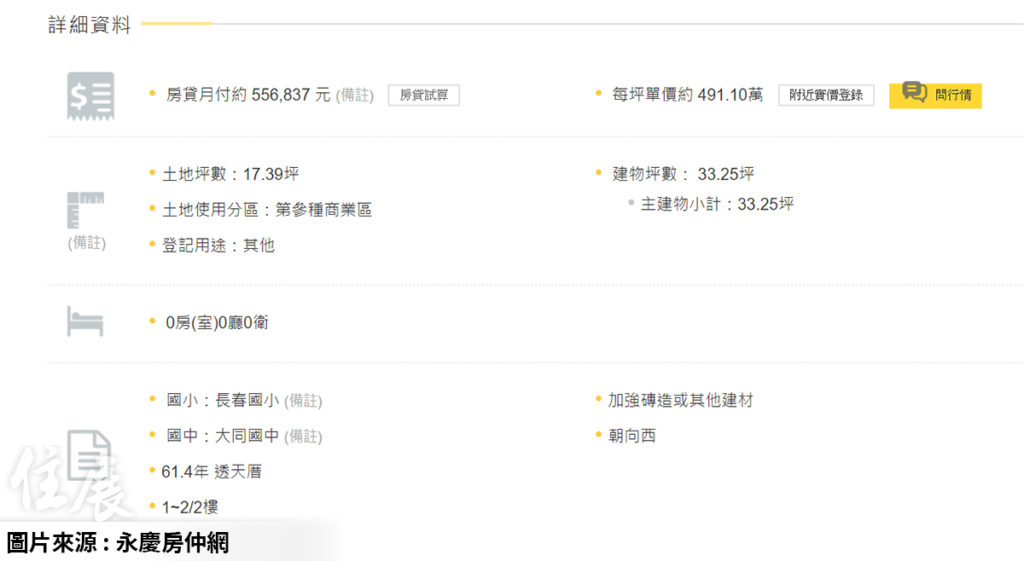This screenshot has width=1024, height=561.
Task: Click the bed room-layout icon
Action: pos(85,322)
